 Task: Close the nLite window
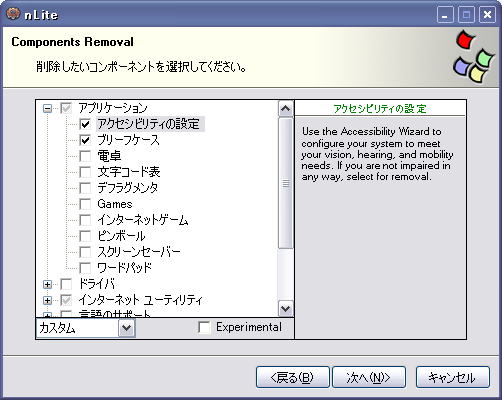tap(487, 15)
